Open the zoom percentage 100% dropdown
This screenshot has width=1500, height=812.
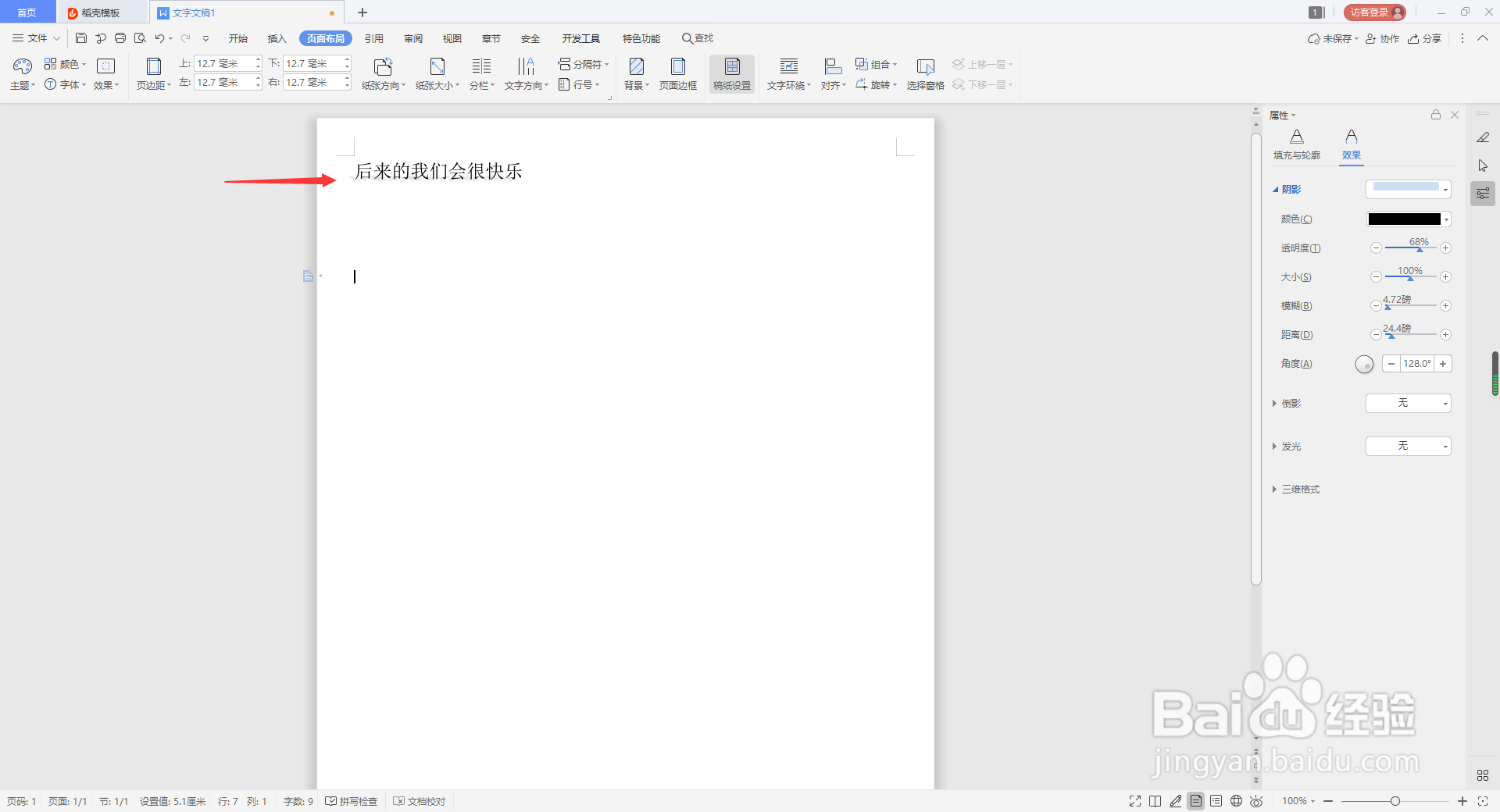point(1298,801)
